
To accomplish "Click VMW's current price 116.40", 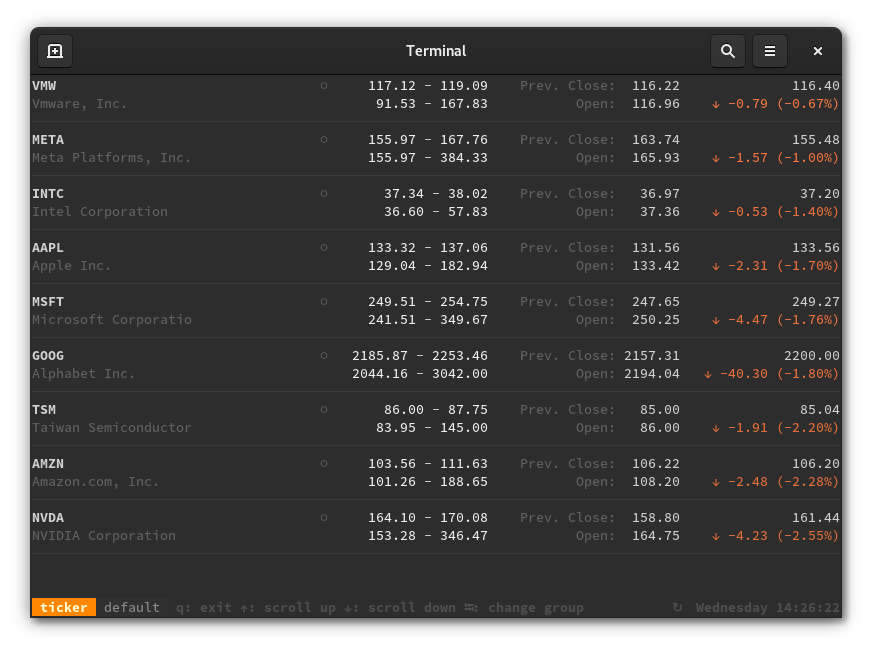I will (x=816, y=86).
